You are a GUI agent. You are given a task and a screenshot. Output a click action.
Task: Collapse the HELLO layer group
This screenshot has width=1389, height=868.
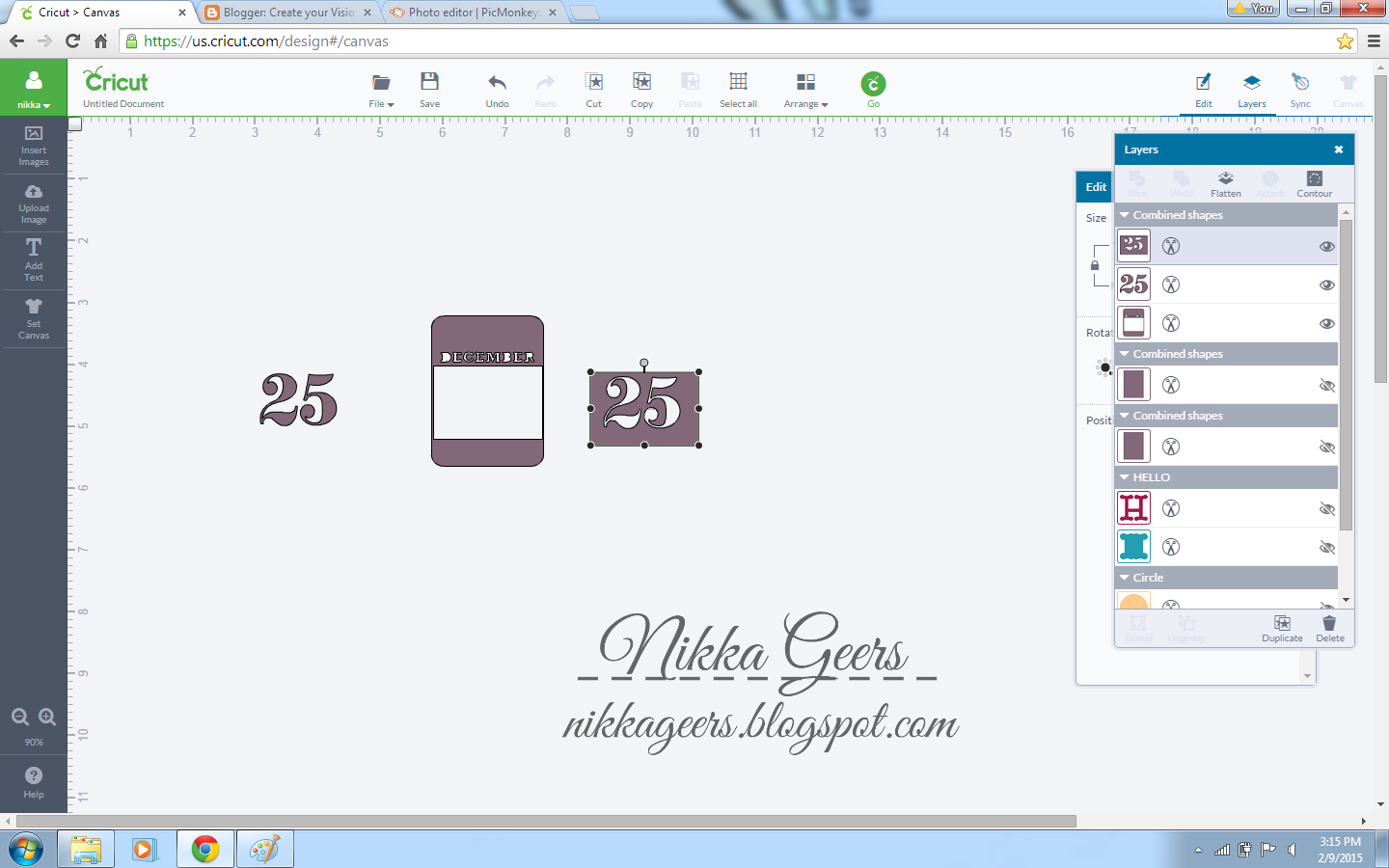click(1124, 476)
